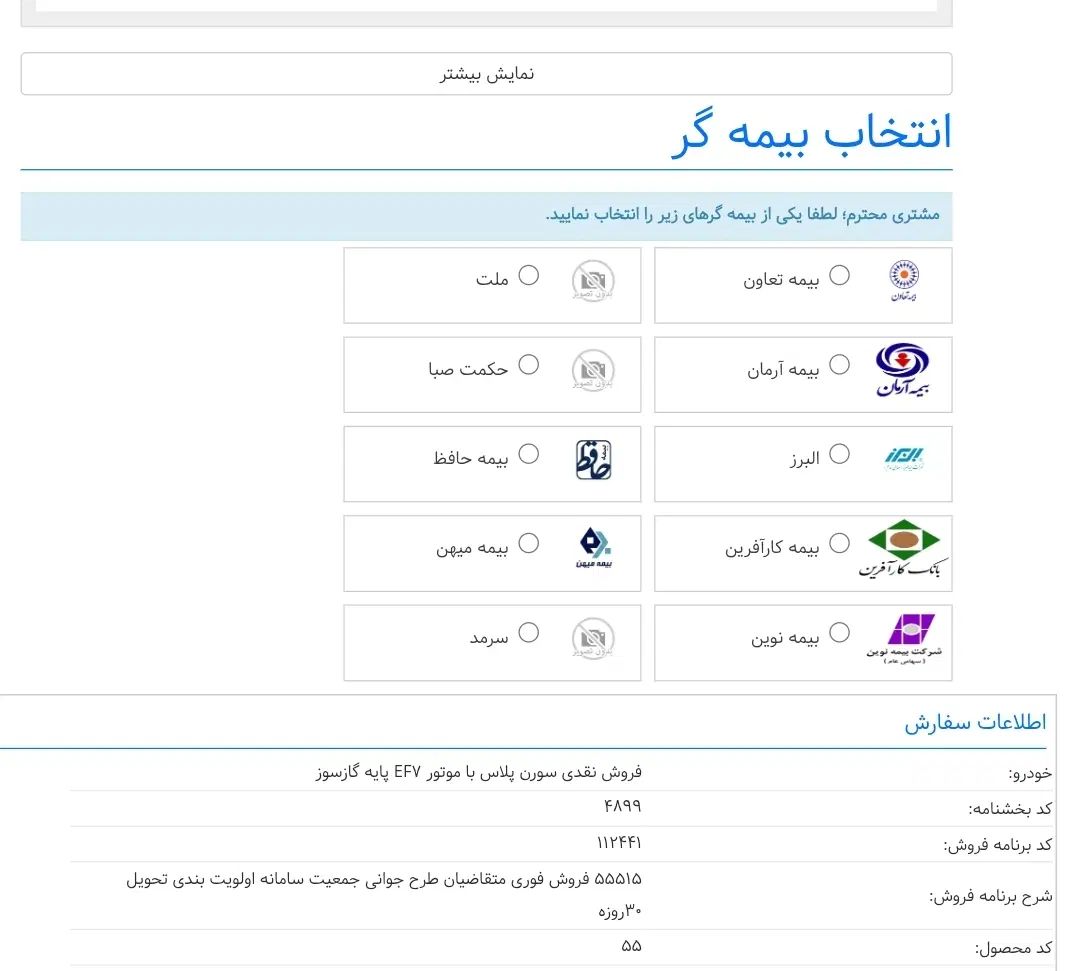Click the ۴۸۹۹ circular code value

(623, 806)
